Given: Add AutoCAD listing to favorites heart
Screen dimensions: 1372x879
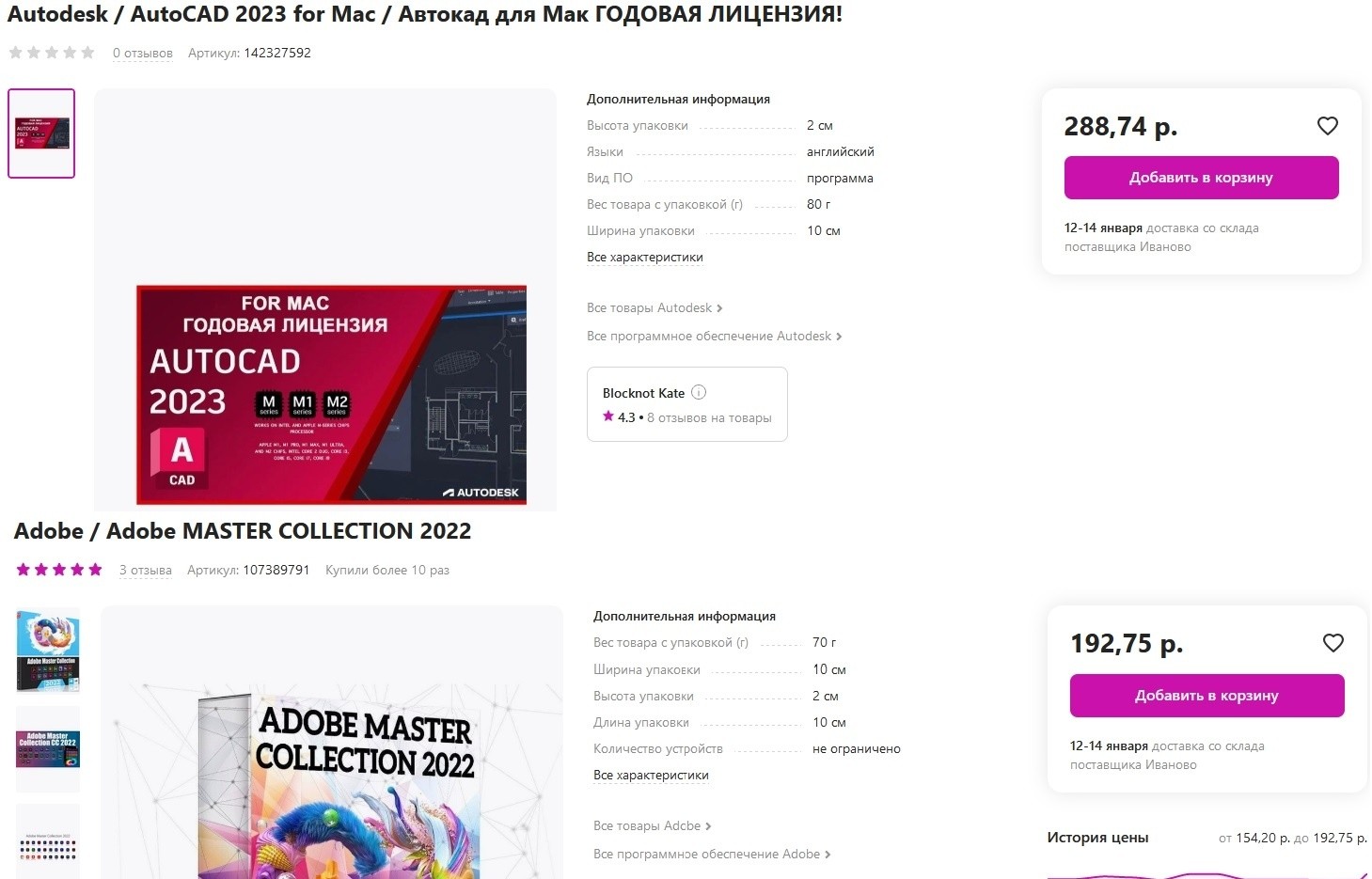Looking at the screenshot, I should pos(1327,126).
